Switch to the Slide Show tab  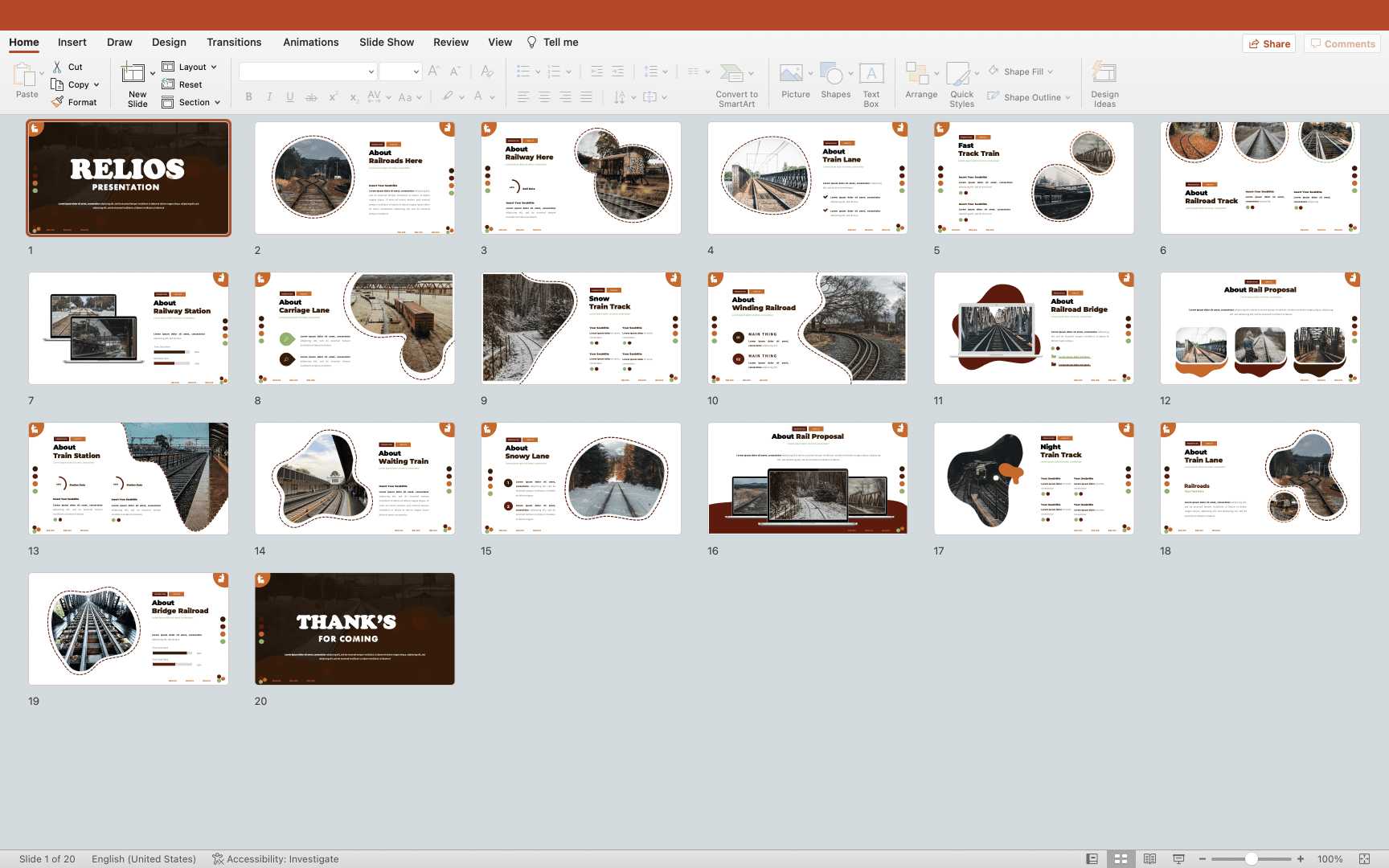[387, 42]
